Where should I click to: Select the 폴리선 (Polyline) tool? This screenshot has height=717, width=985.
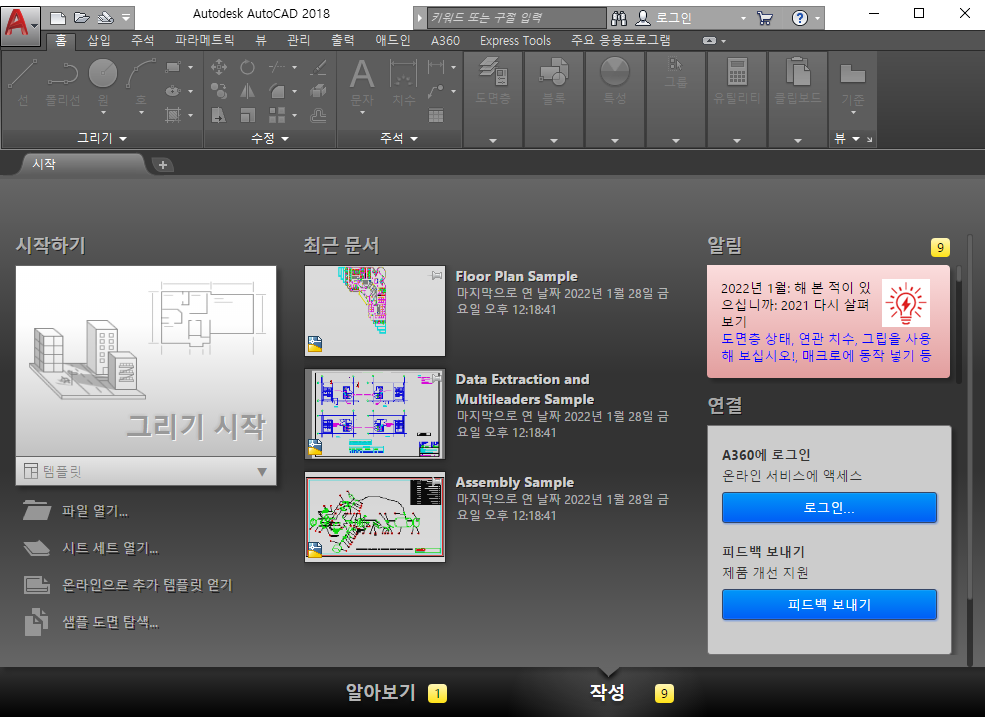63,83
